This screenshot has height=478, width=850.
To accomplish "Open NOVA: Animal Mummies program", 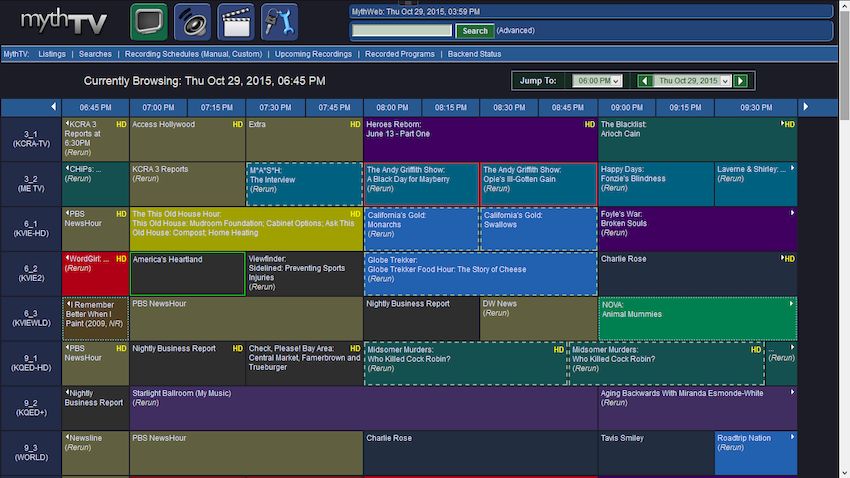I will (x=698, y=319).
